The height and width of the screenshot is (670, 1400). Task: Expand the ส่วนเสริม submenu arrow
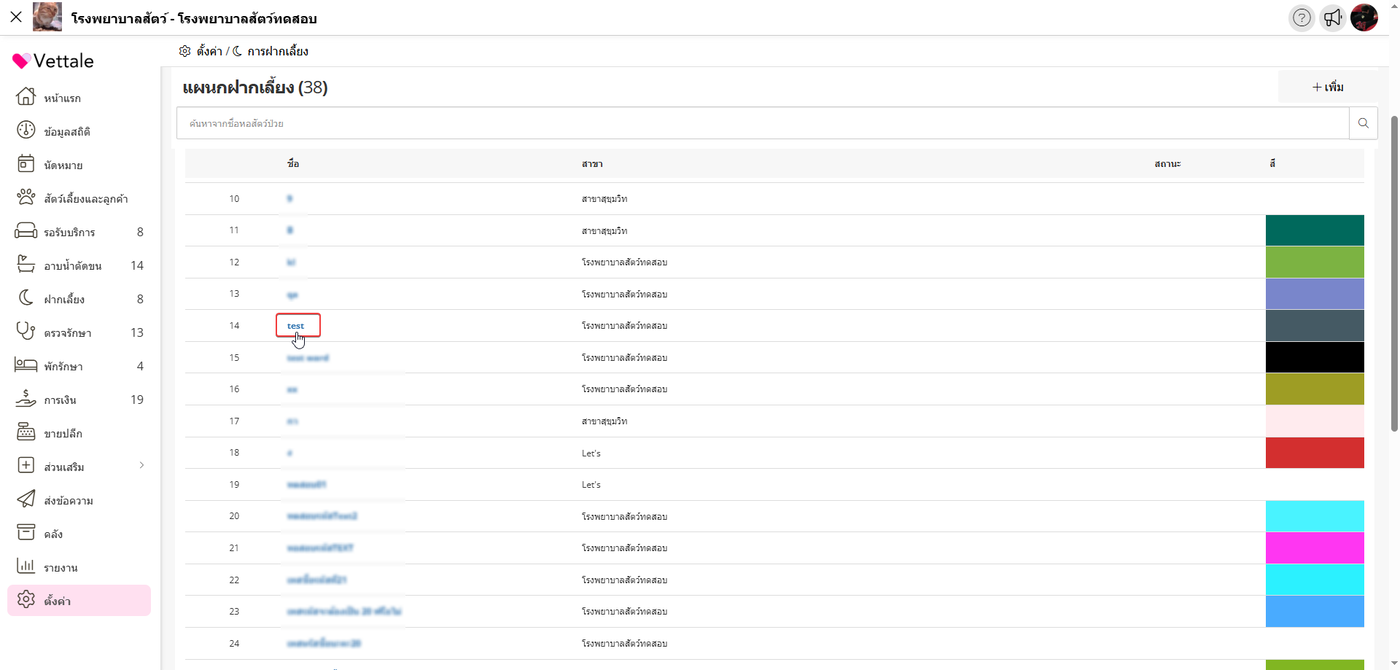pos(141,466)
